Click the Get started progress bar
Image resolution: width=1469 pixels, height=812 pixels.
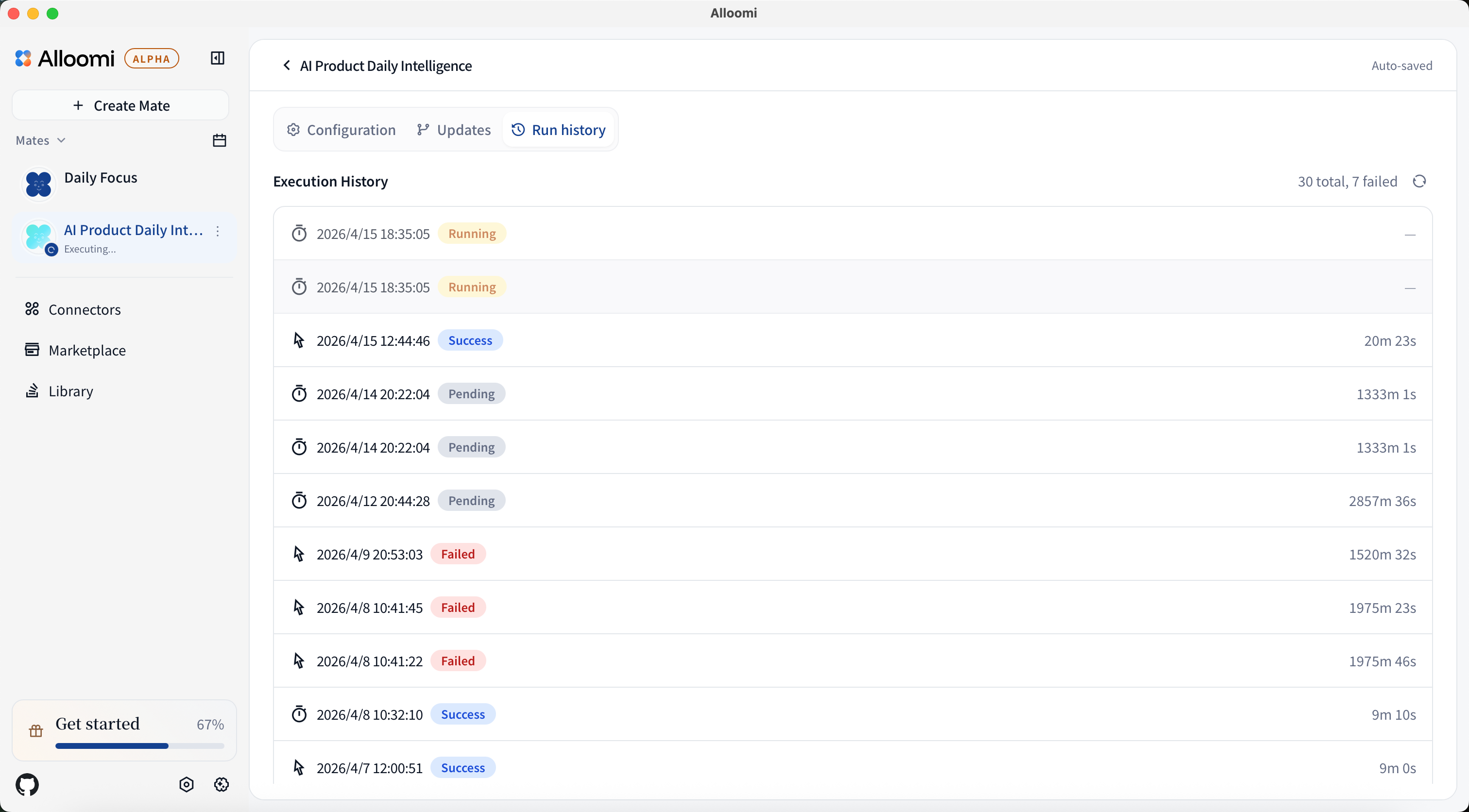140,746
